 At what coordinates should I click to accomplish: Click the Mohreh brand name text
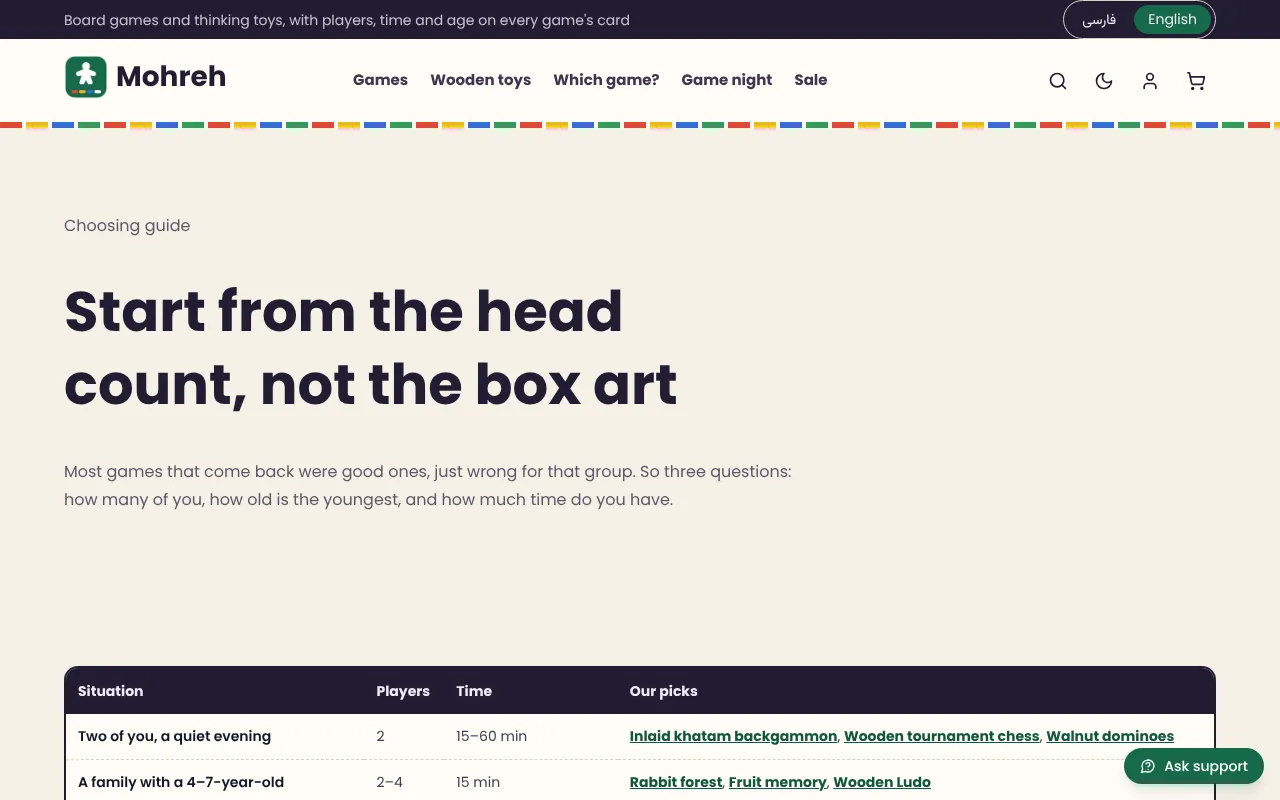(171, 77)
